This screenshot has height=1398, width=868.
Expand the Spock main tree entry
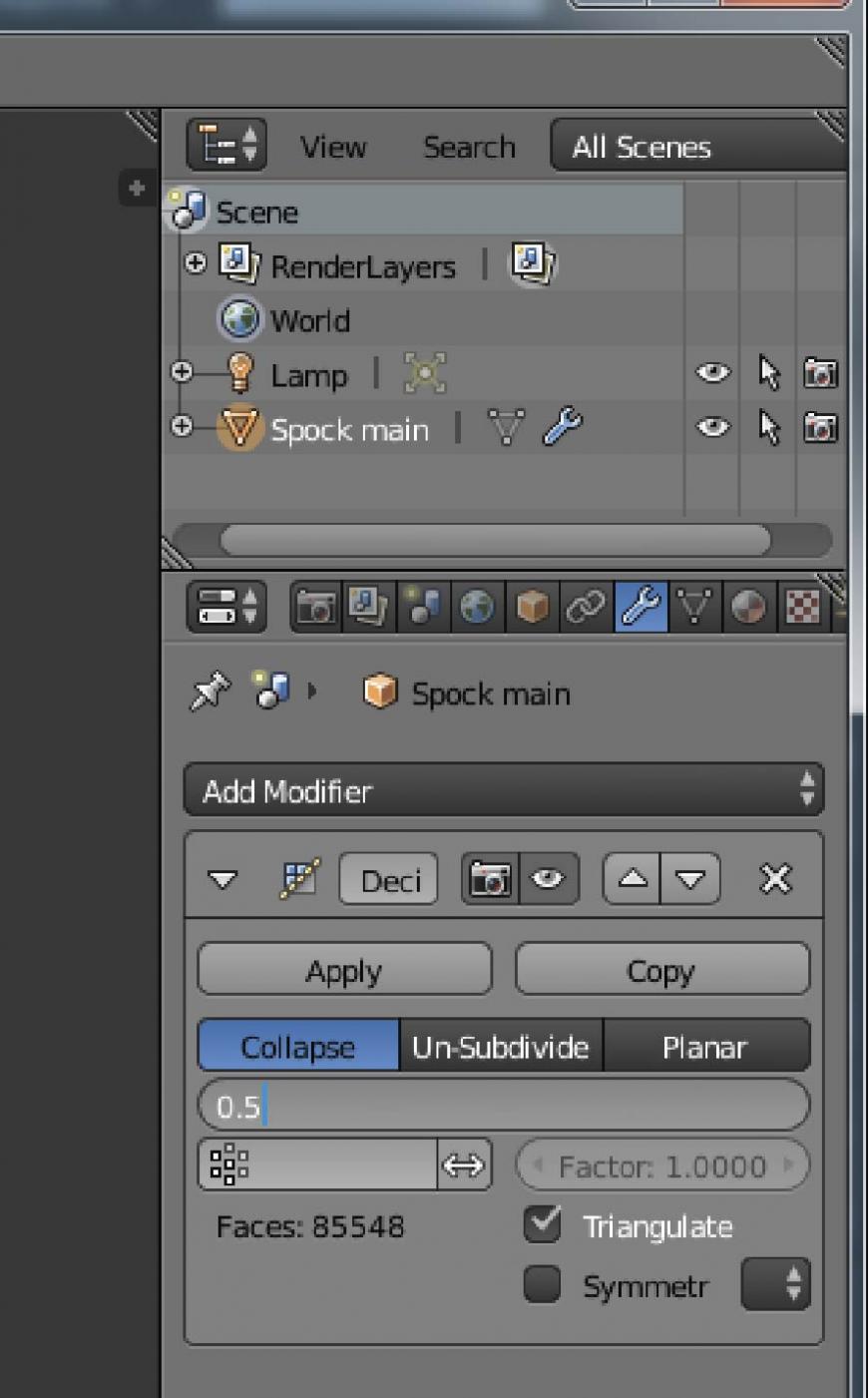click(x=182, y=426)
